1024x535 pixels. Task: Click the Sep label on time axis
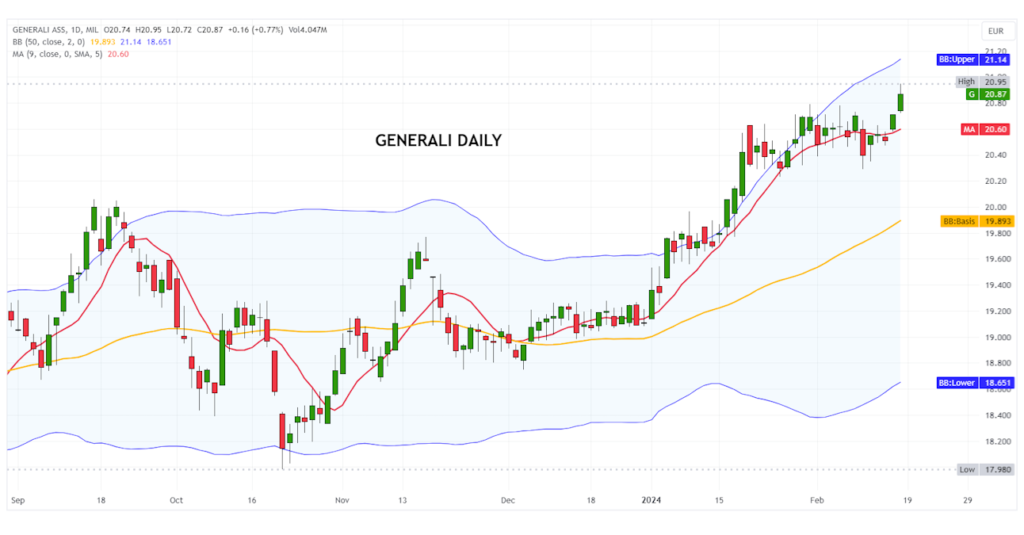tap(17, 497)
